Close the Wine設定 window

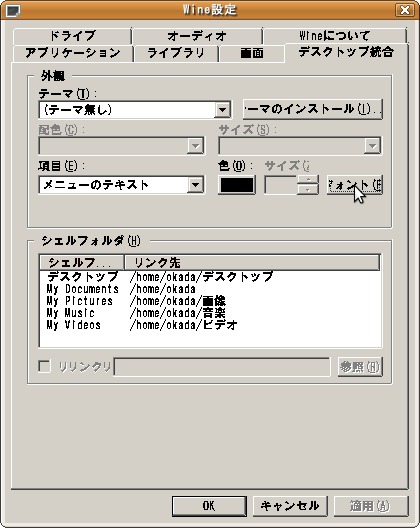(405, 10)
